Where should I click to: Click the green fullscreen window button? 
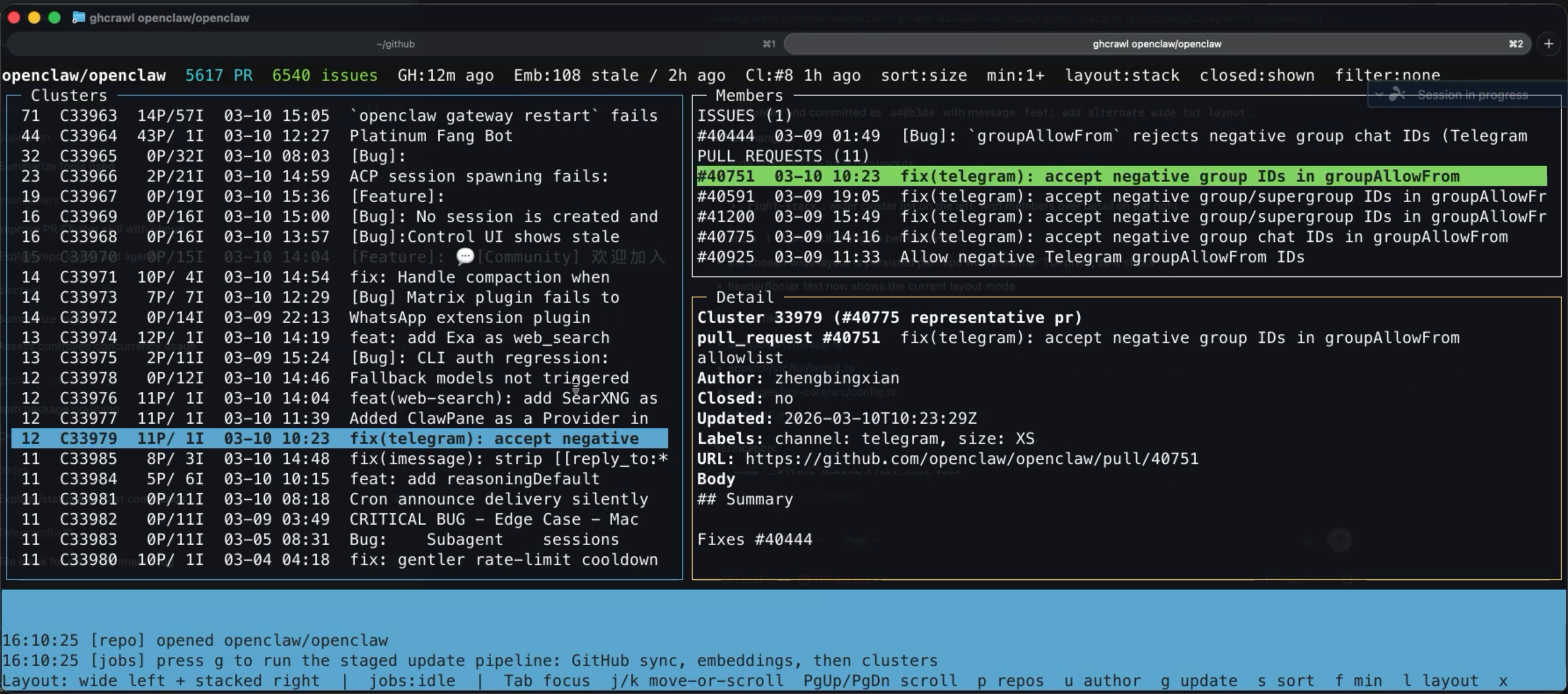coord(54,18)
